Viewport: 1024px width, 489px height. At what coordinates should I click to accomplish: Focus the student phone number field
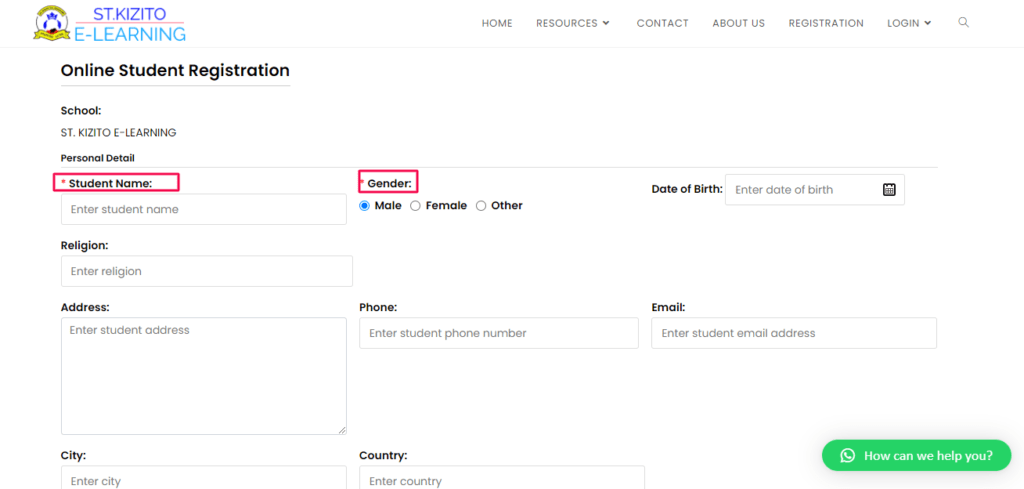click(499, 333)
